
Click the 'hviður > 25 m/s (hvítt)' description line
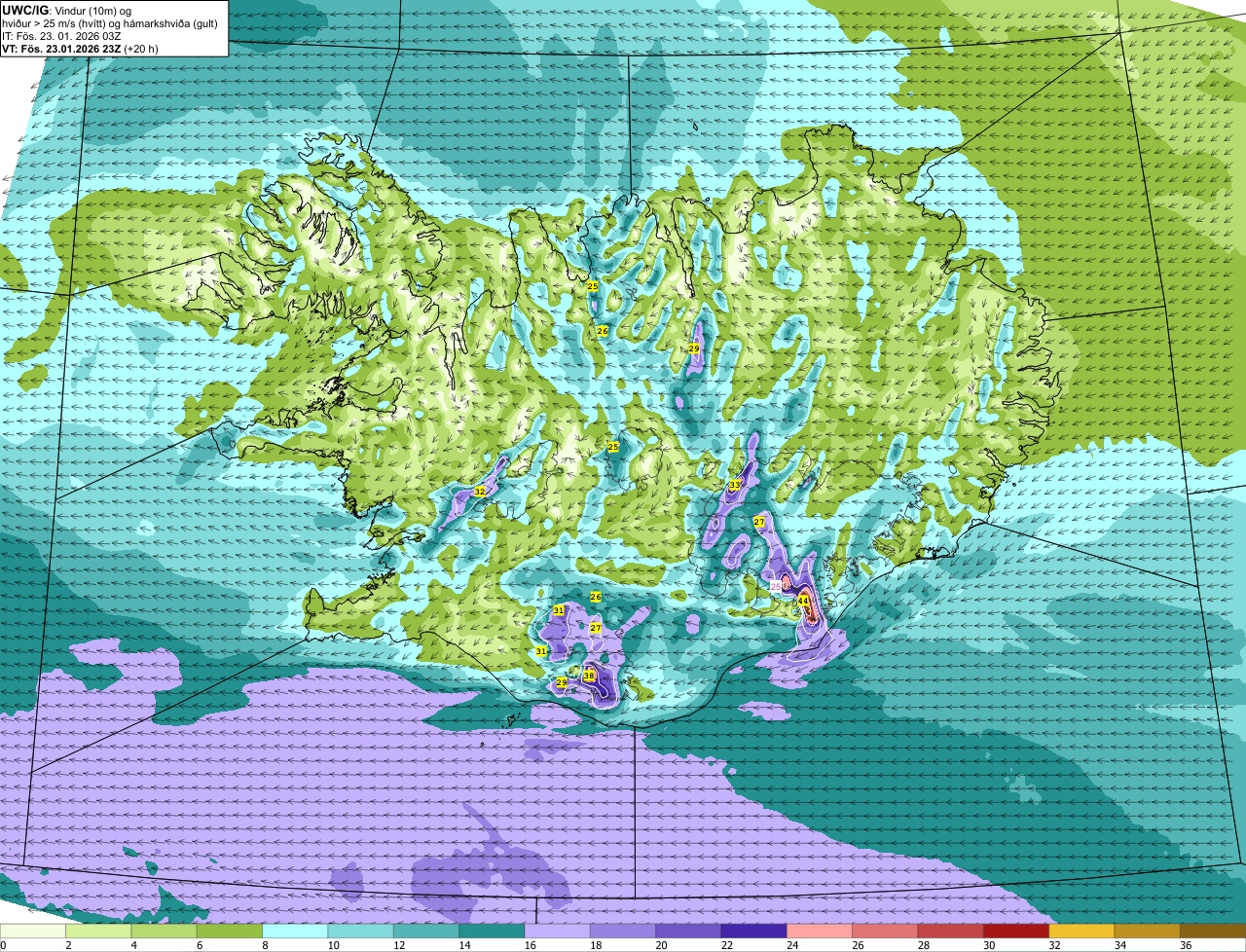tap(109, 22)
